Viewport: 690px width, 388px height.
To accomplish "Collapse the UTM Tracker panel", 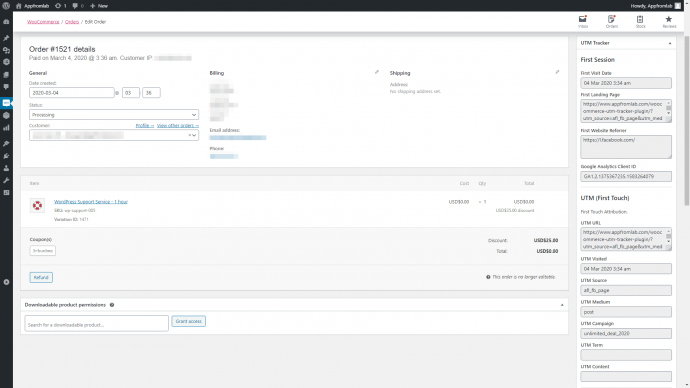I will tap(670, 43).
